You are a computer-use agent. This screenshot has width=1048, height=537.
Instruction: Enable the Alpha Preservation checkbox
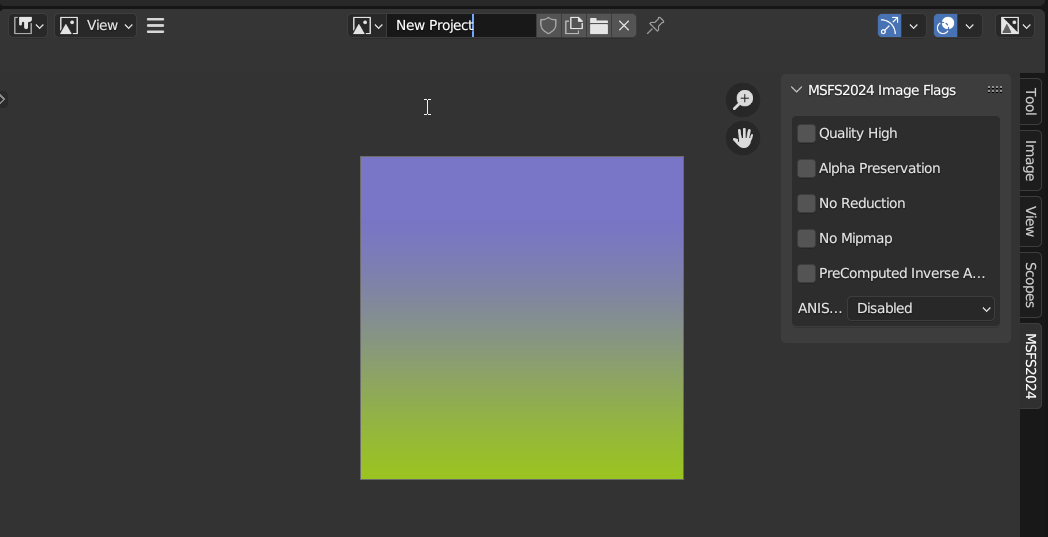[x=807, y=168]
